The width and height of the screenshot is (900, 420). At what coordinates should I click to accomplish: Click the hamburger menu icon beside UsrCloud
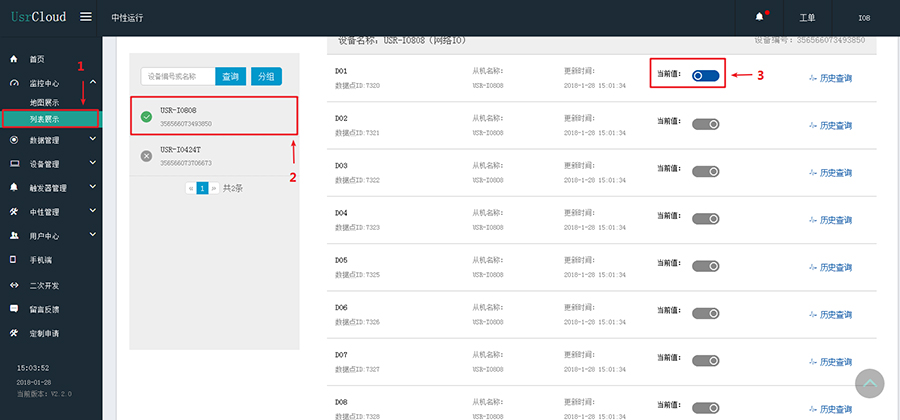(86, 17)
